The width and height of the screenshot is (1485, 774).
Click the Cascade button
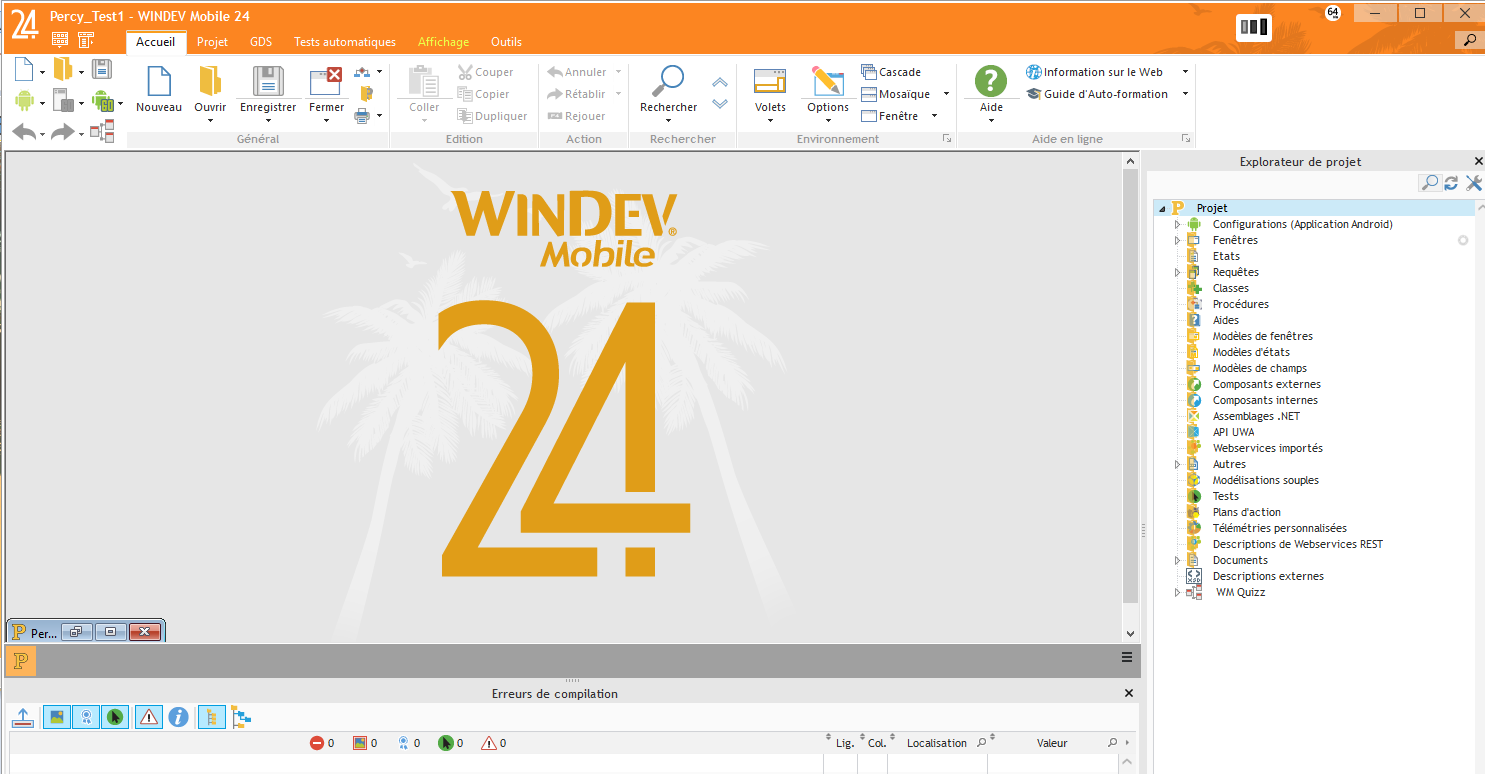coord(891,72)
